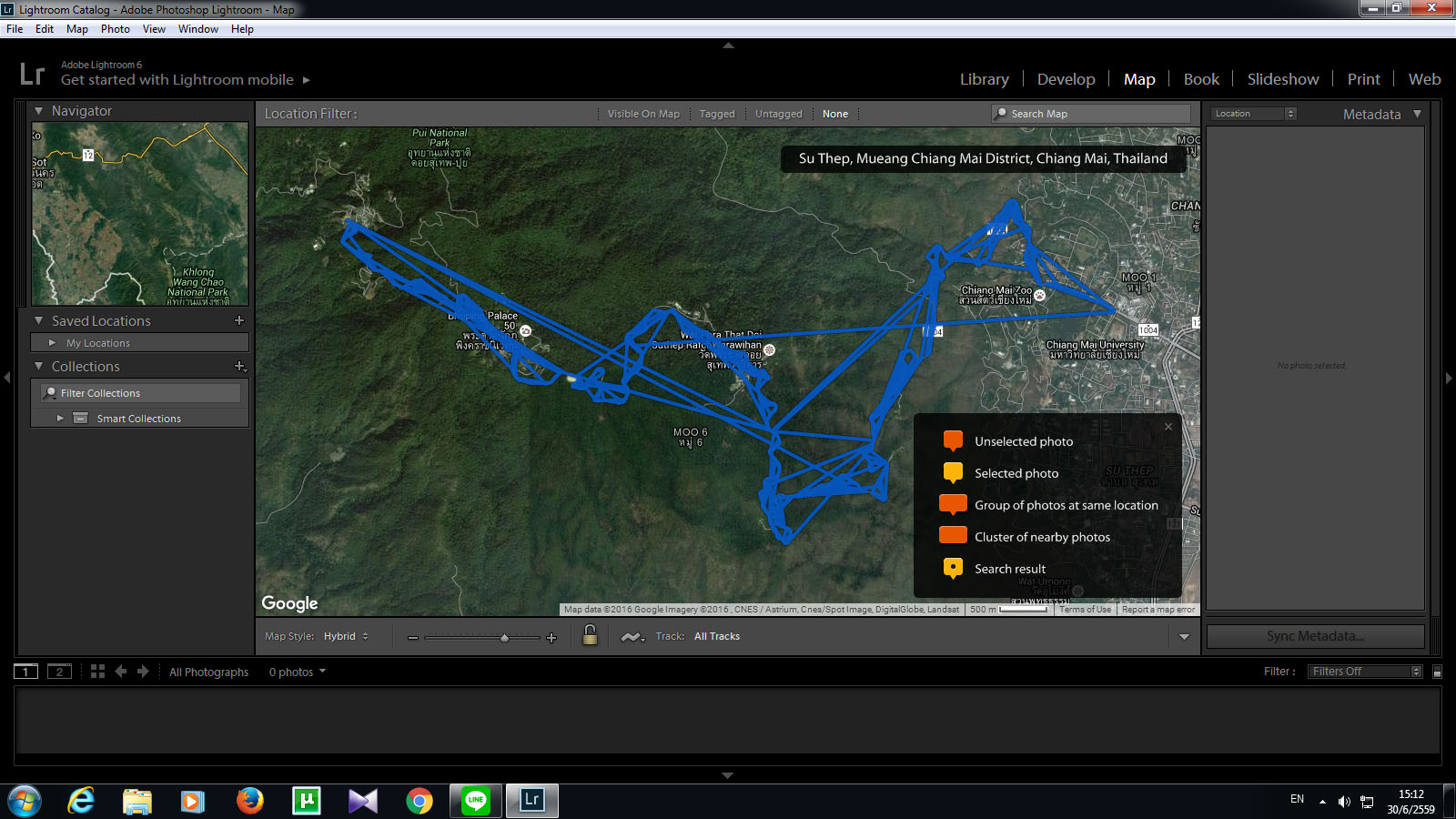The image size is (1456, 819).
Task: Select the Untagged location filter
Action: point(779,114)
